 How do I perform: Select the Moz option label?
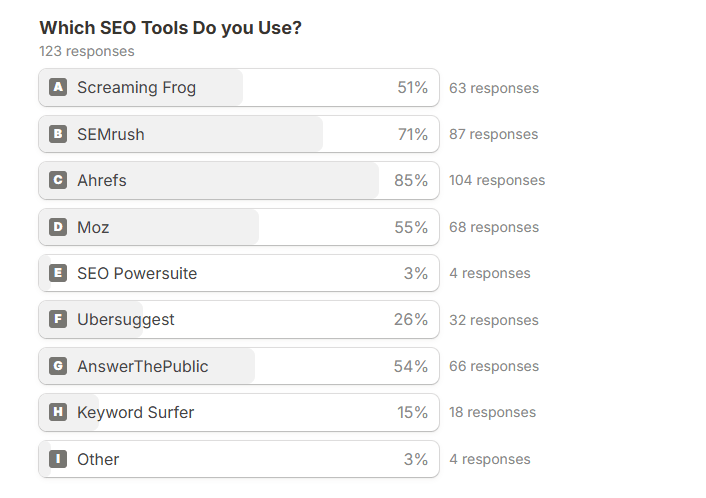[93, 227]
